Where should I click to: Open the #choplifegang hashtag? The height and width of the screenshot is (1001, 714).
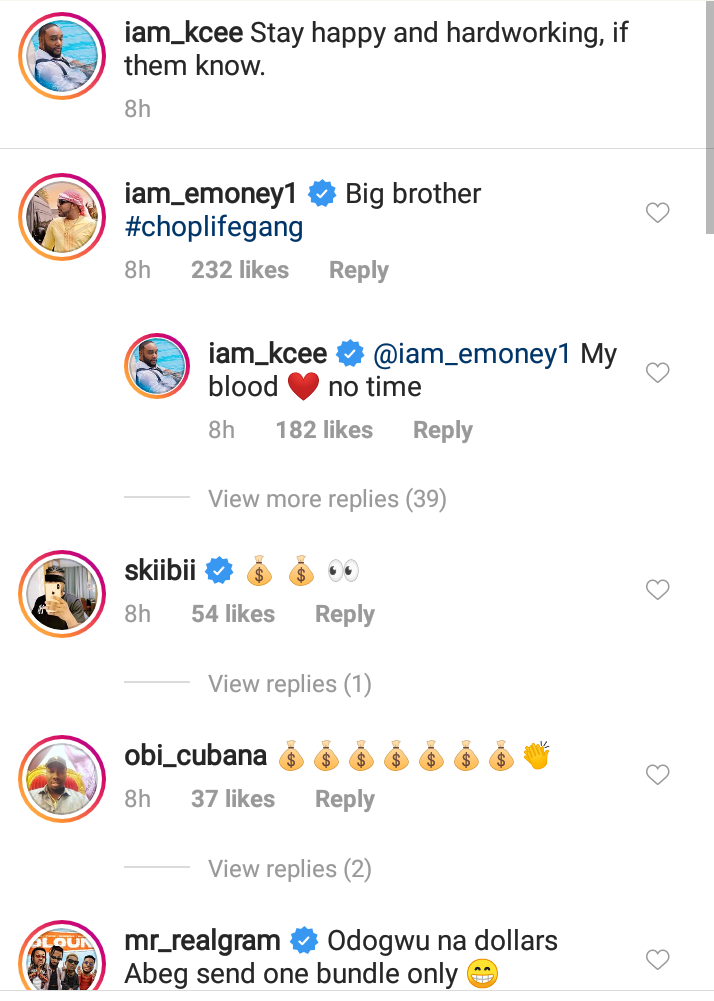click(x=213, y=227)
